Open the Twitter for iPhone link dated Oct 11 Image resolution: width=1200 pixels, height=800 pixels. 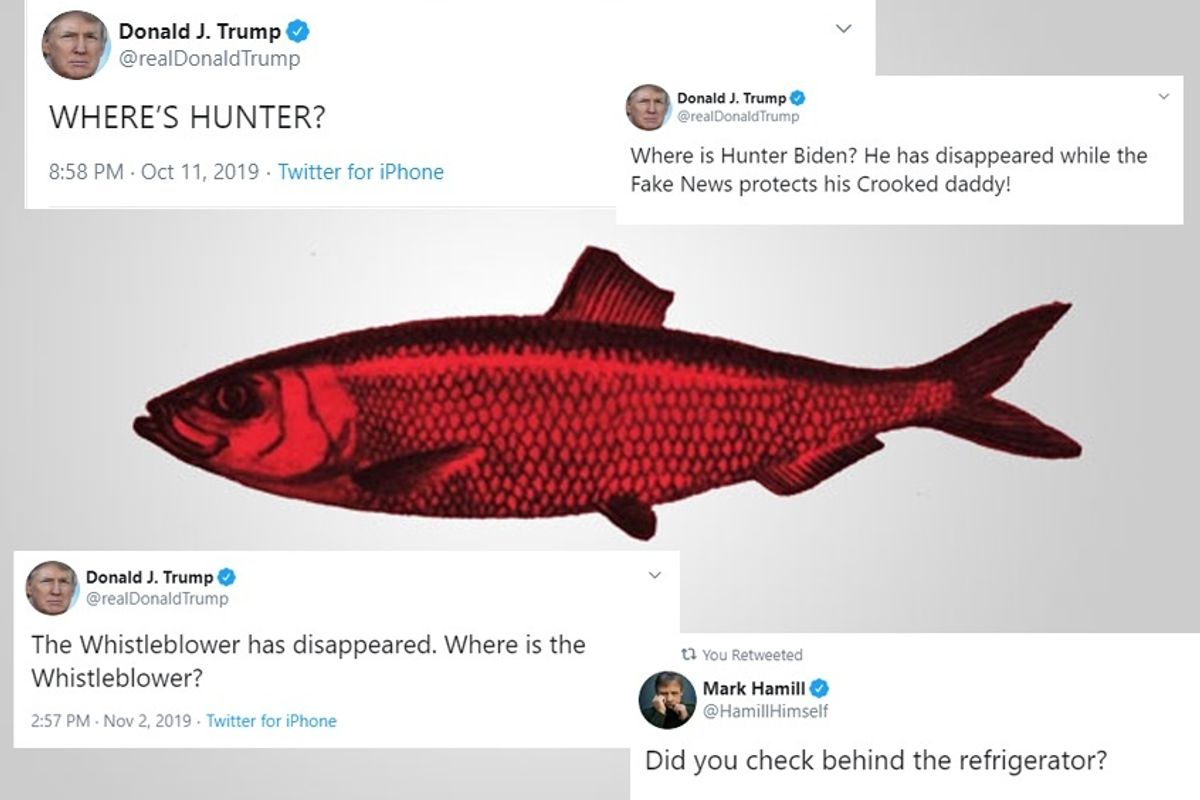[361, 172]
